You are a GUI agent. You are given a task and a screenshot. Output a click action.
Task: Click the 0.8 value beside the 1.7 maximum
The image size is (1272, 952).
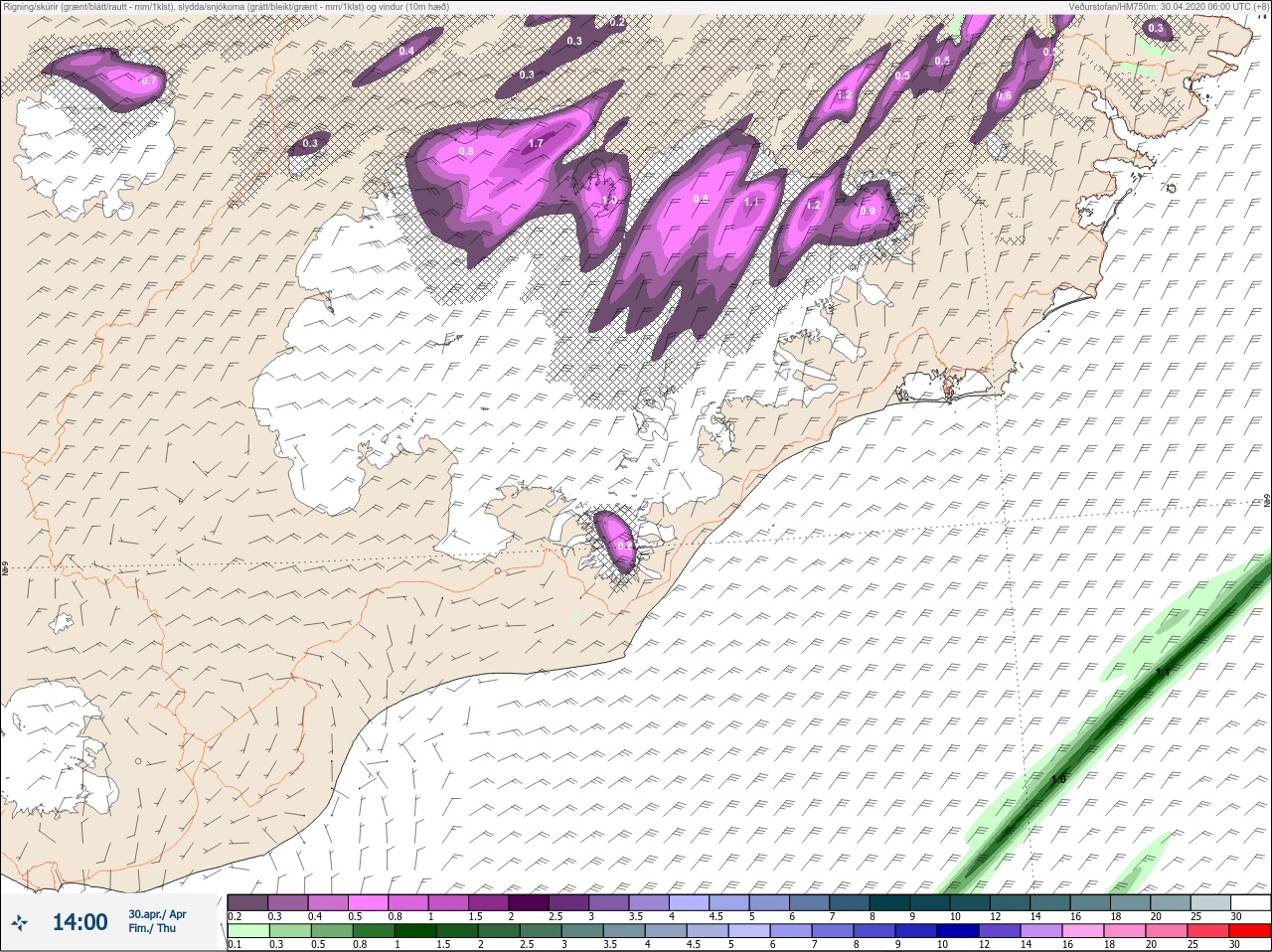(x=466, y=151)
